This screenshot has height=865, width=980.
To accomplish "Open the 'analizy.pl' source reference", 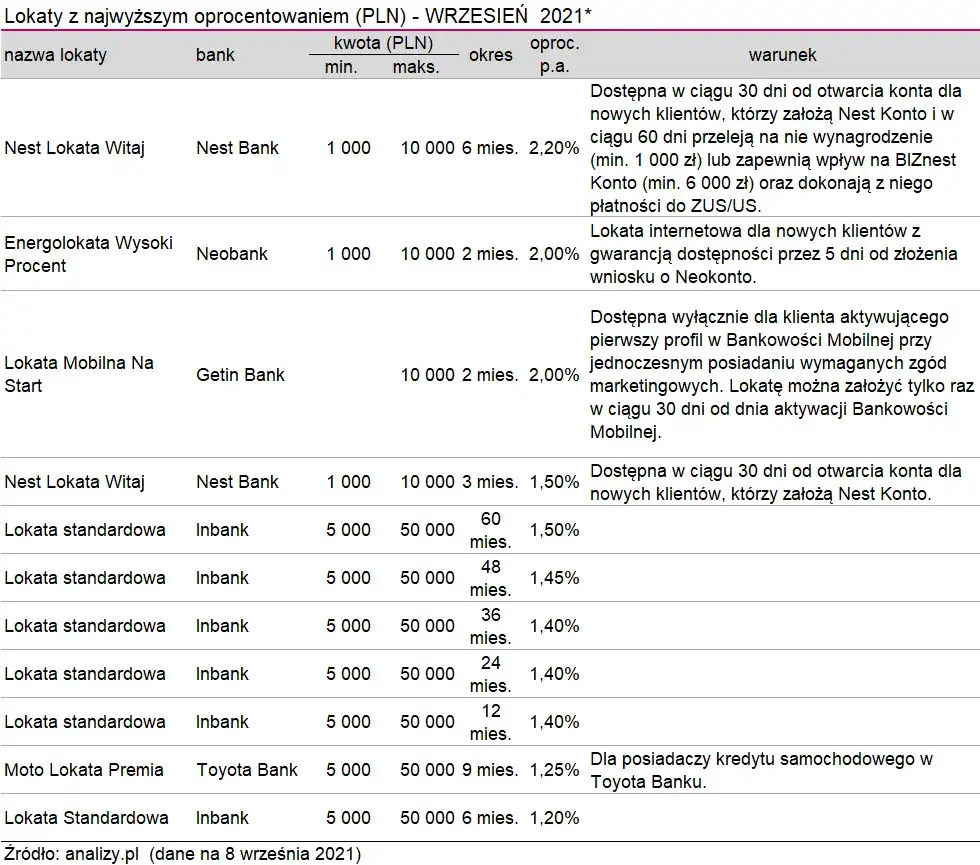I will click(102, 854).
